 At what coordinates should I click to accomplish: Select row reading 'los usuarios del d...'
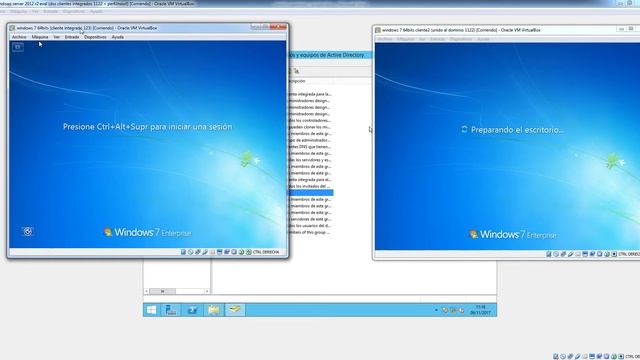click(310, 226)
